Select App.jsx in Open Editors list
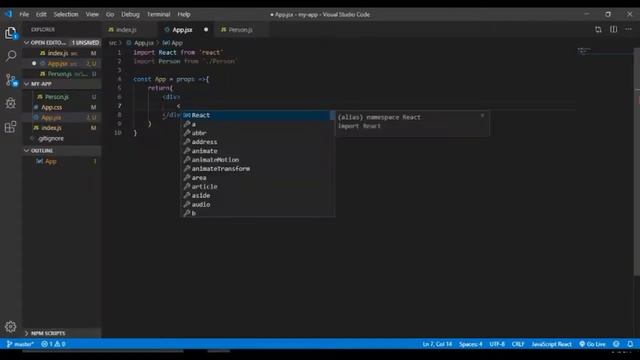 [x=61, y=63]
